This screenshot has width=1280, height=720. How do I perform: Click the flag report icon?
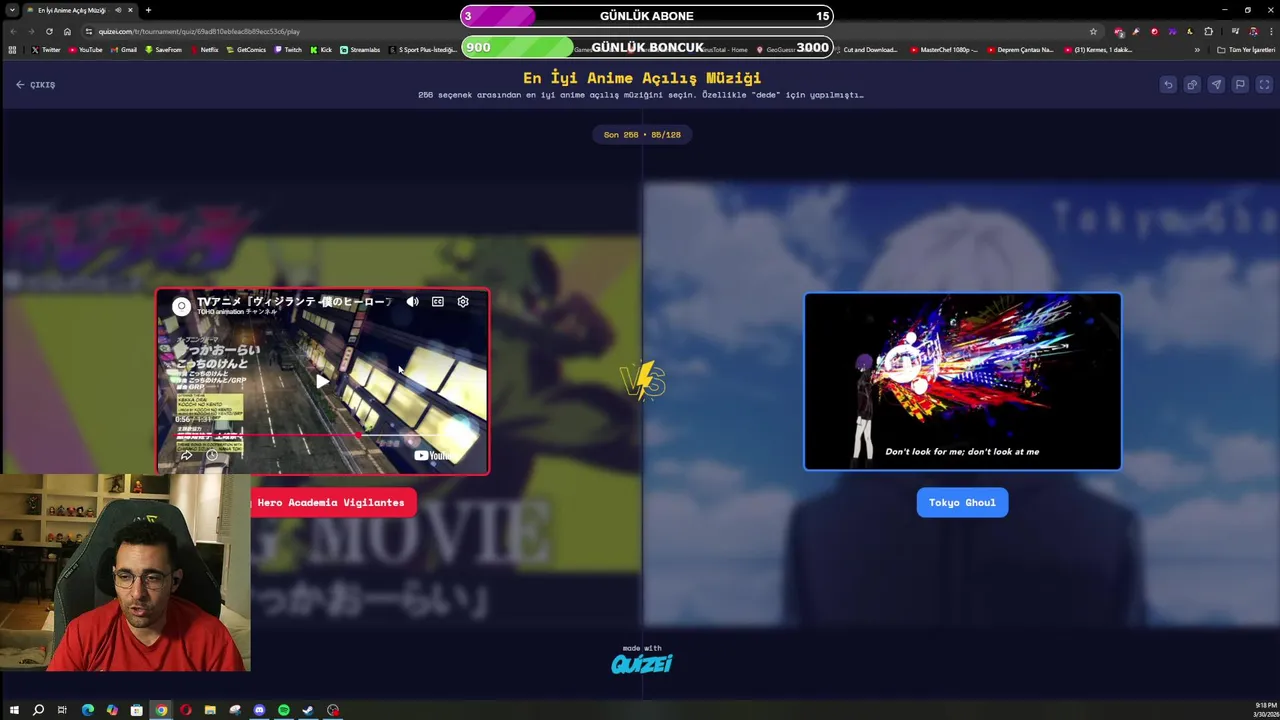click(1240, 85)
